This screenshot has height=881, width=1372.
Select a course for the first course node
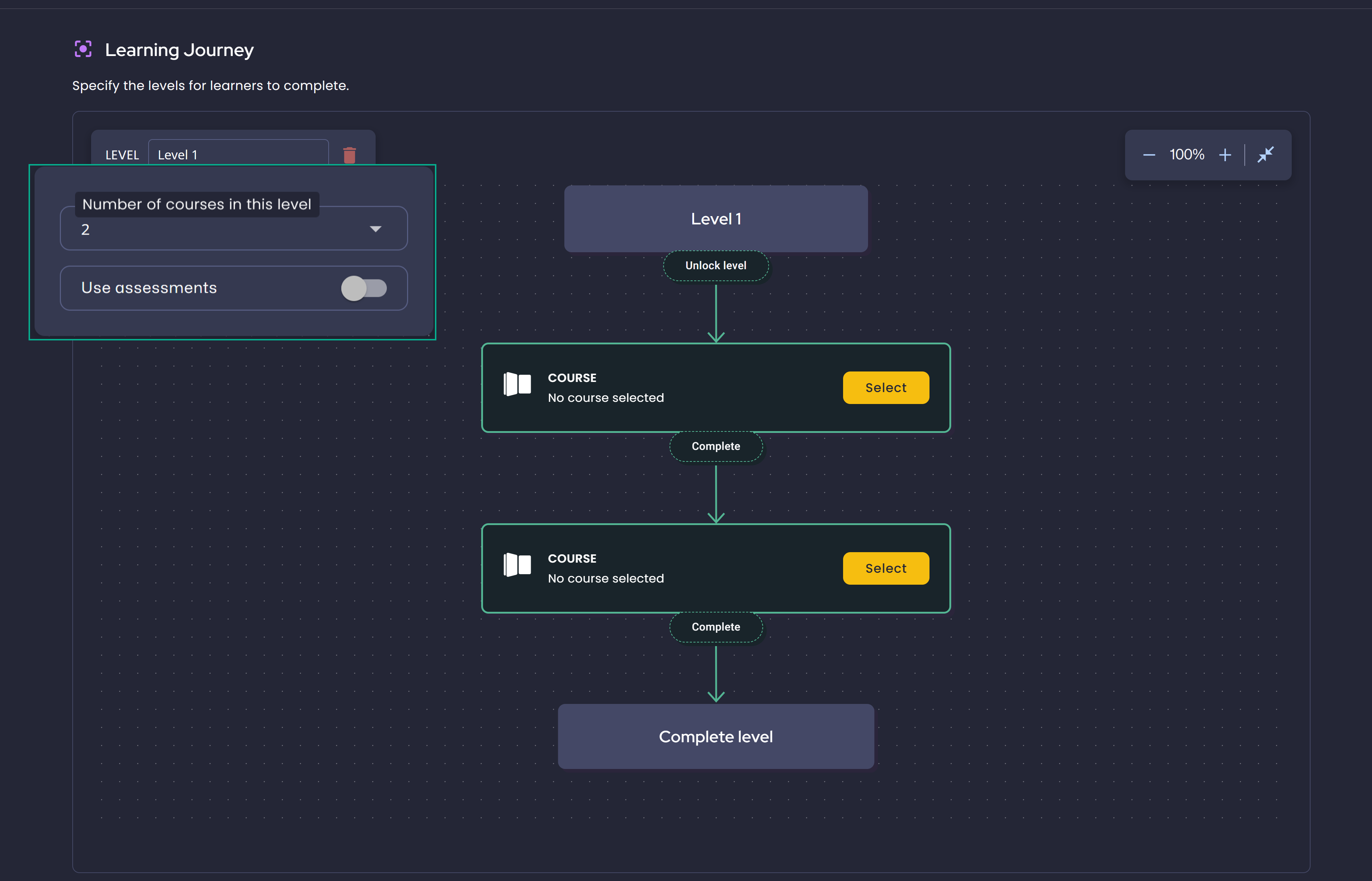885,387
